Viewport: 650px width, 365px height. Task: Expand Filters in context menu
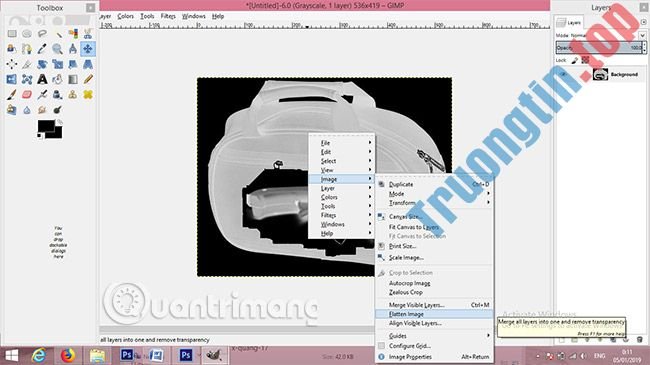(342, 215)
